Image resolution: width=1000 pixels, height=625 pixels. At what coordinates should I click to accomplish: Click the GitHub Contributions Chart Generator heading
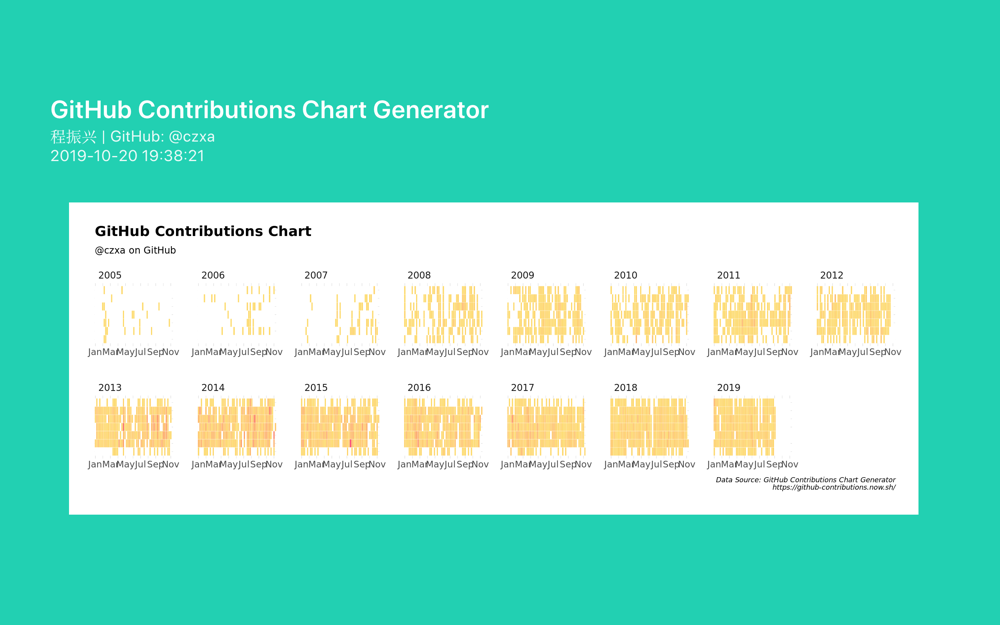(269, 110)
